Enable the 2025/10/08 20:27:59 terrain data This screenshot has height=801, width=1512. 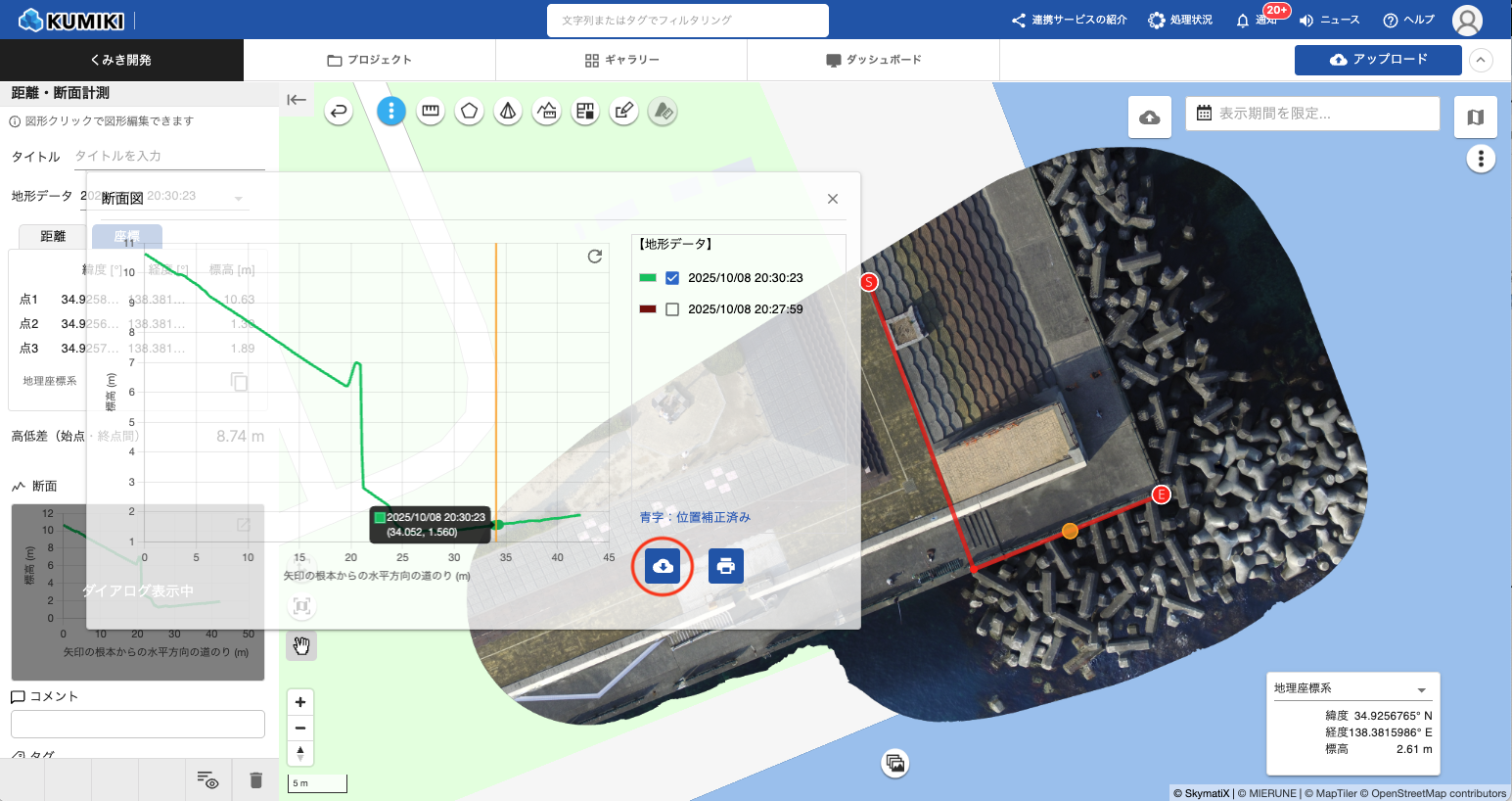(672, 309)
